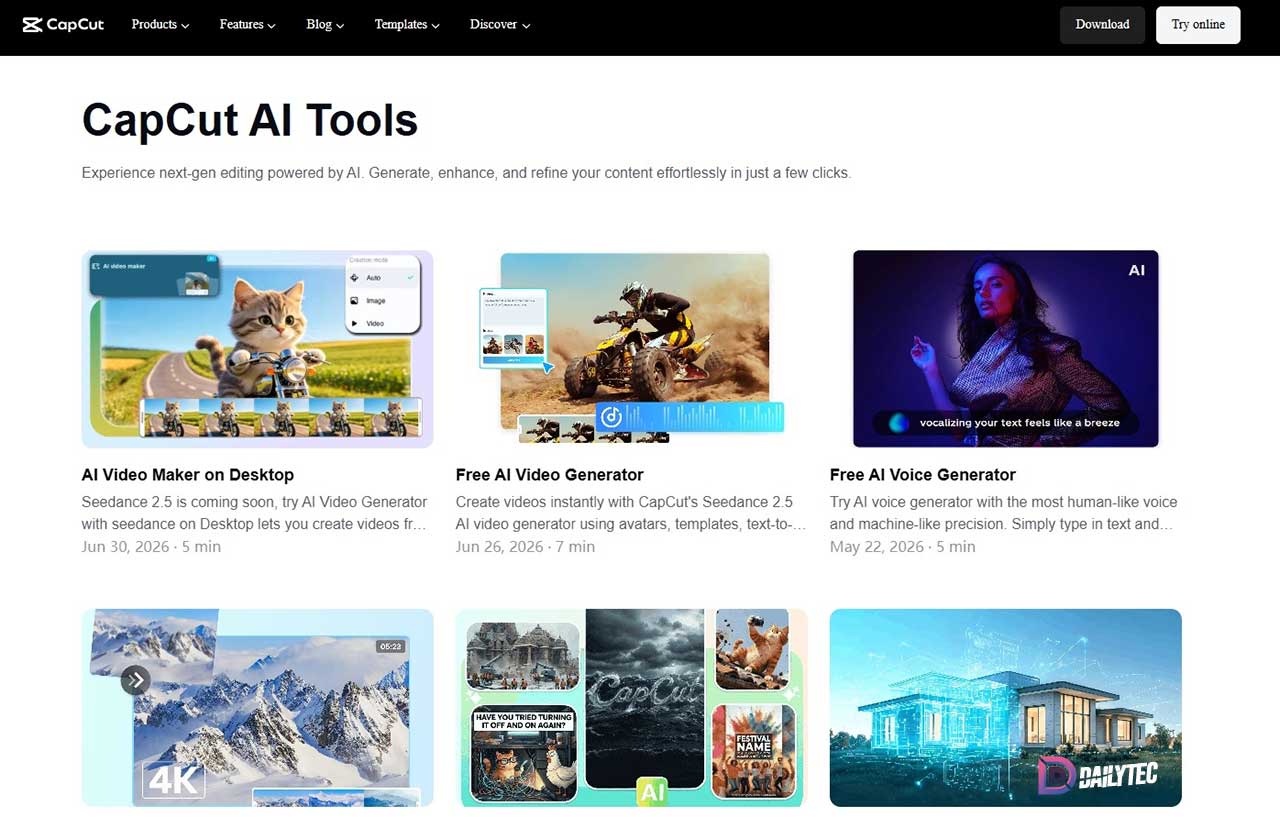Expand the Blog menu chevron

click(x=340, y=26)
